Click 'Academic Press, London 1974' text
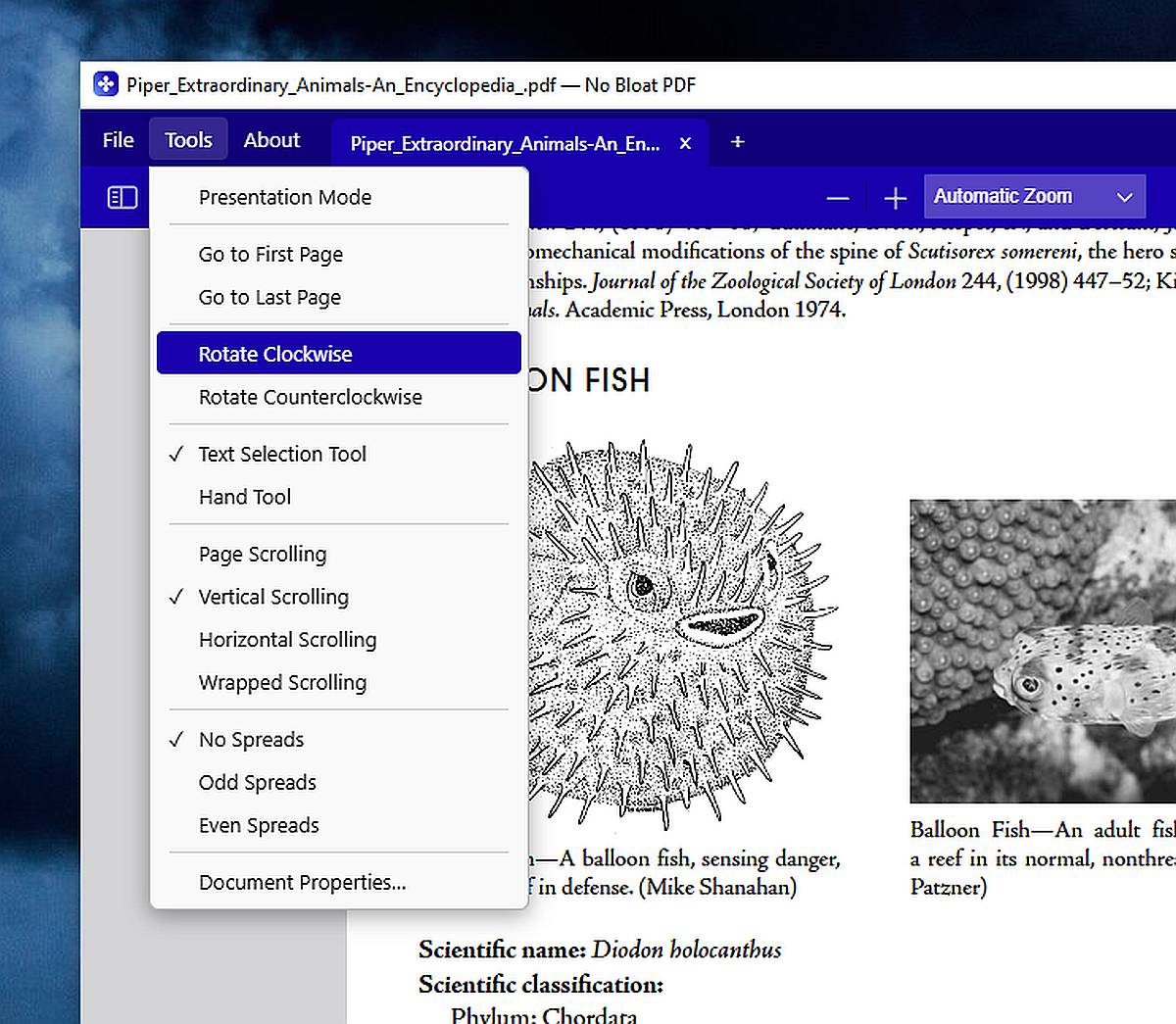The height and width of the screenshot is (1024, 1176). (x=706, y=311)
